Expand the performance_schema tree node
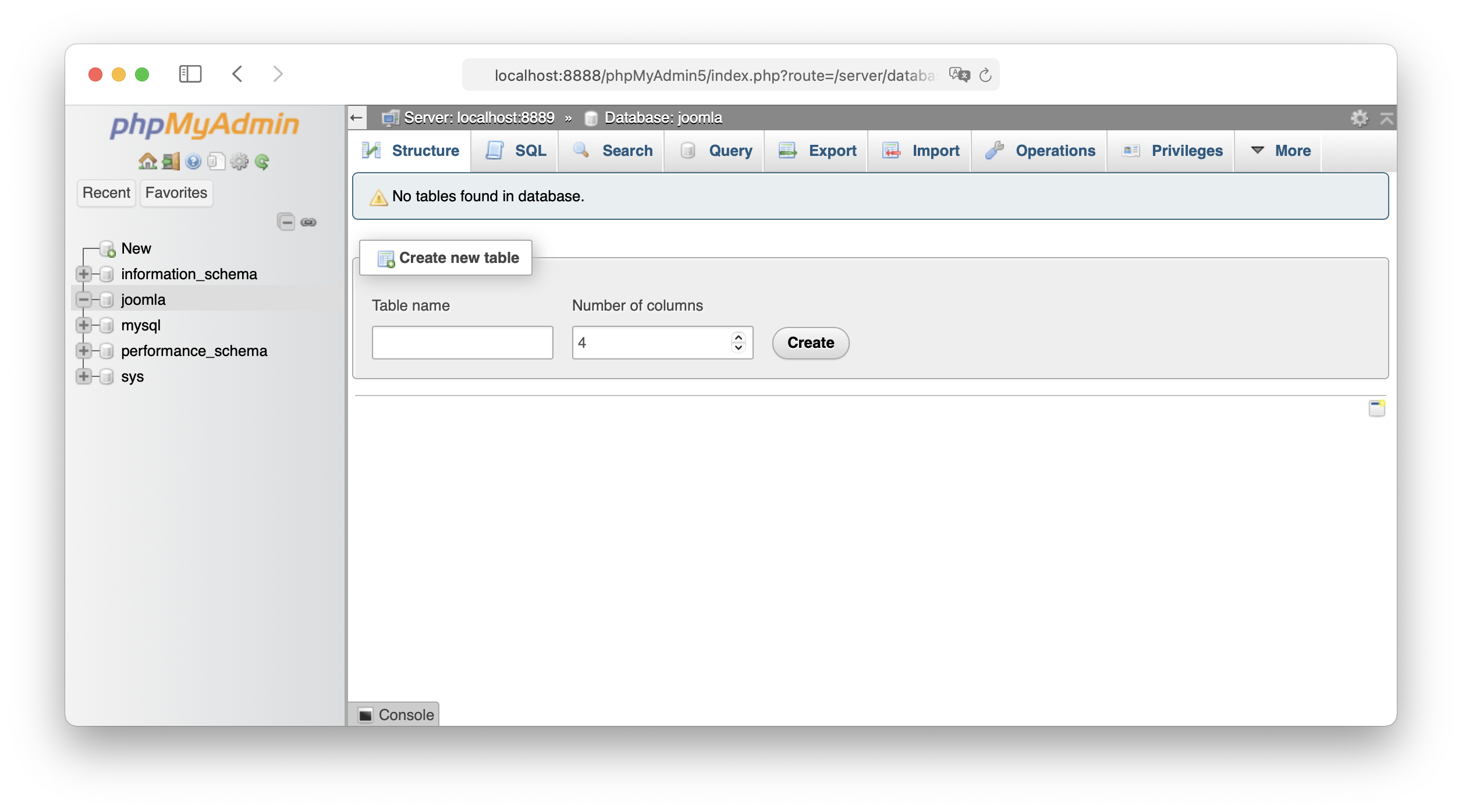 point(84,351)
